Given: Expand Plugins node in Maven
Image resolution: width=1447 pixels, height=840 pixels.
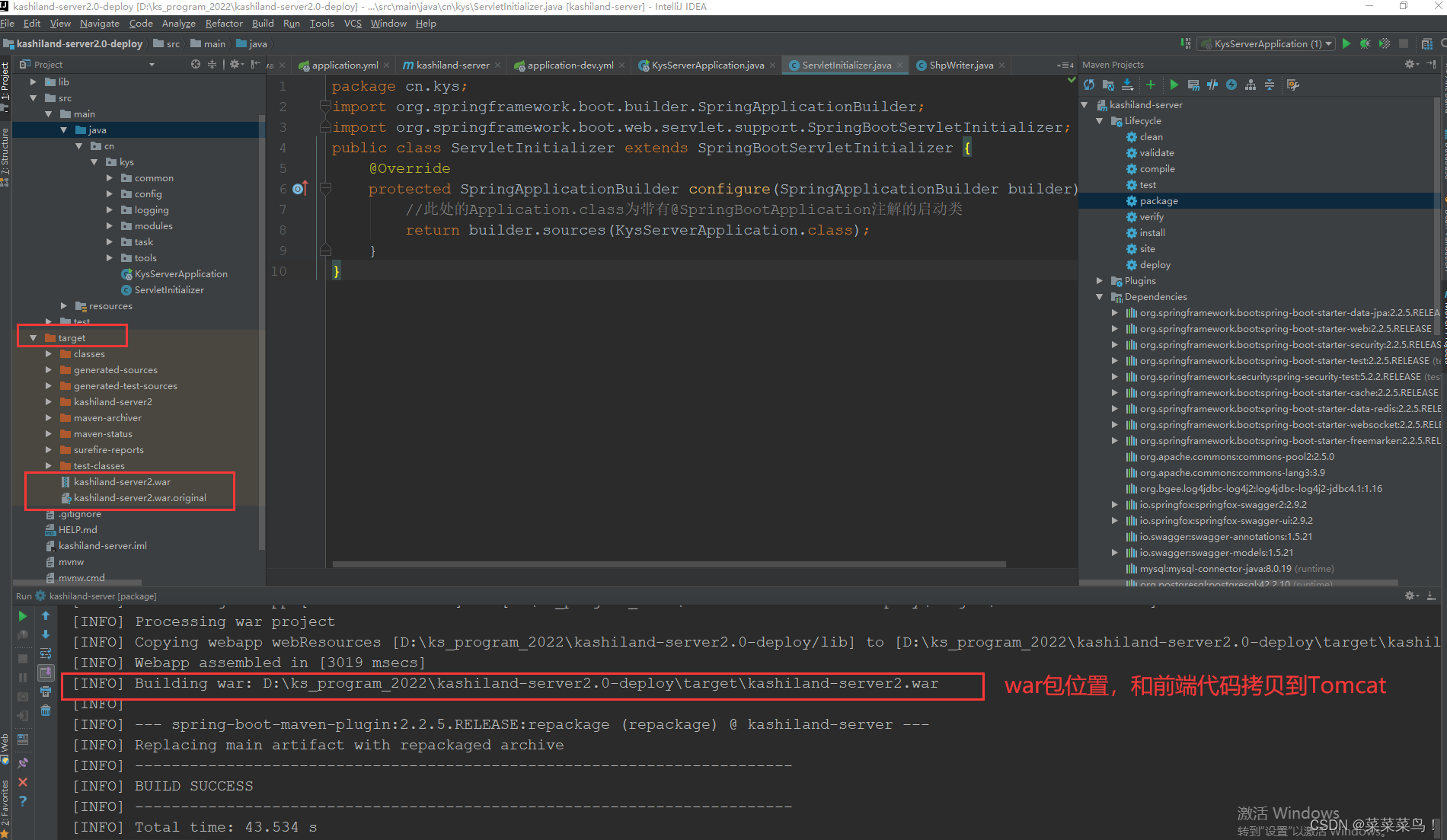Looking at the screenshot, I should pos(1100,281).
